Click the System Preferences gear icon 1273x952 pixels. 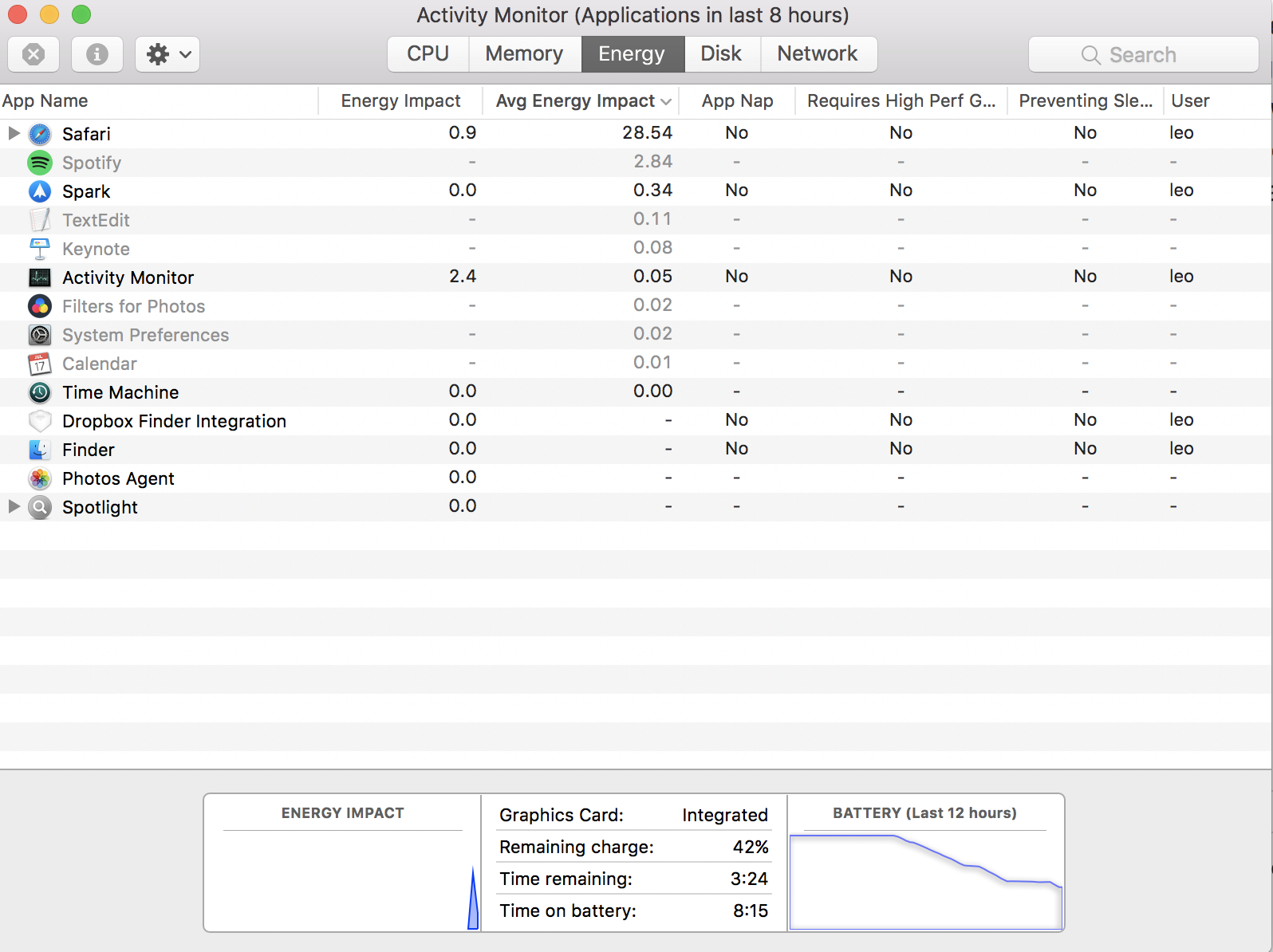point(40,335)
